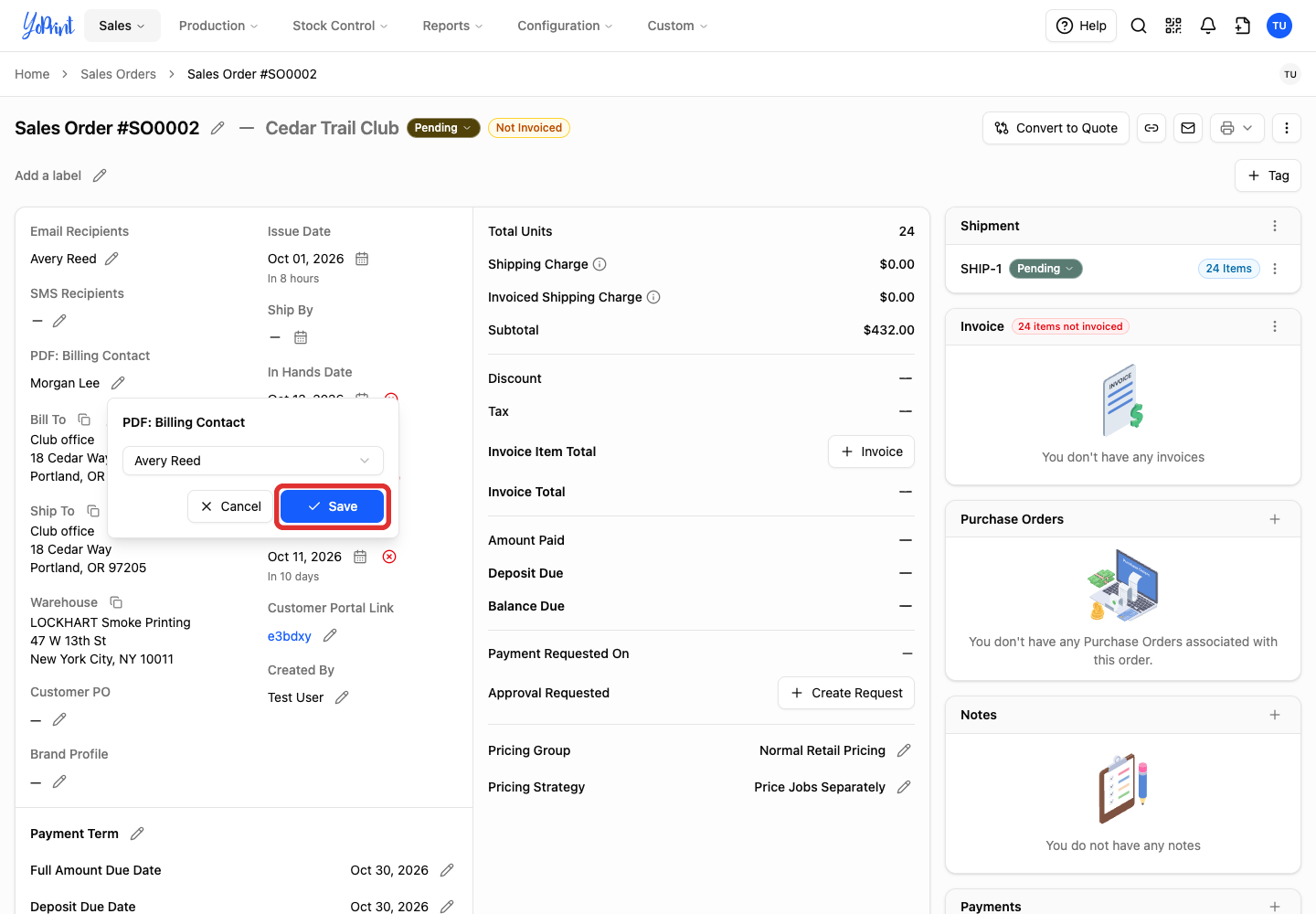Add a purchase order plus icon

pos(1275,519)
